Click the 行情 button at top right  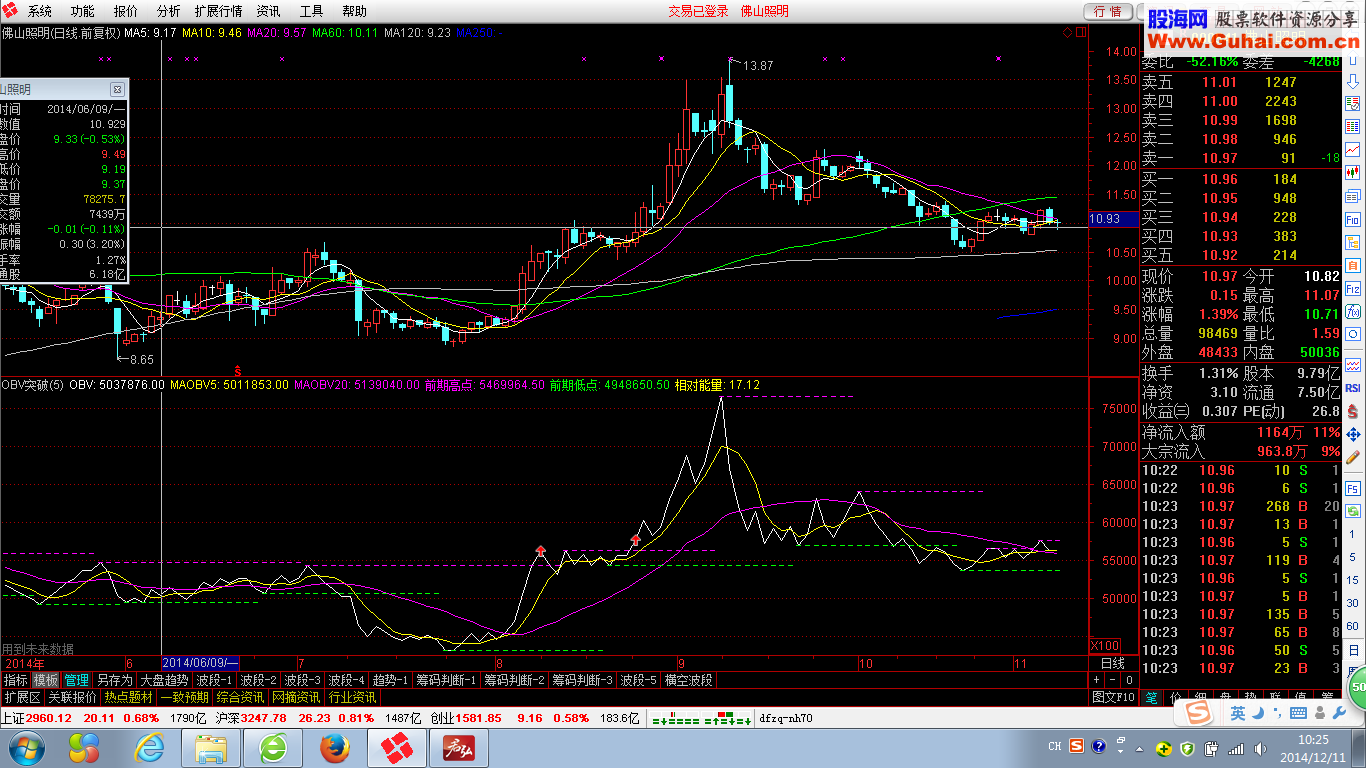(x=1108, y=11)
